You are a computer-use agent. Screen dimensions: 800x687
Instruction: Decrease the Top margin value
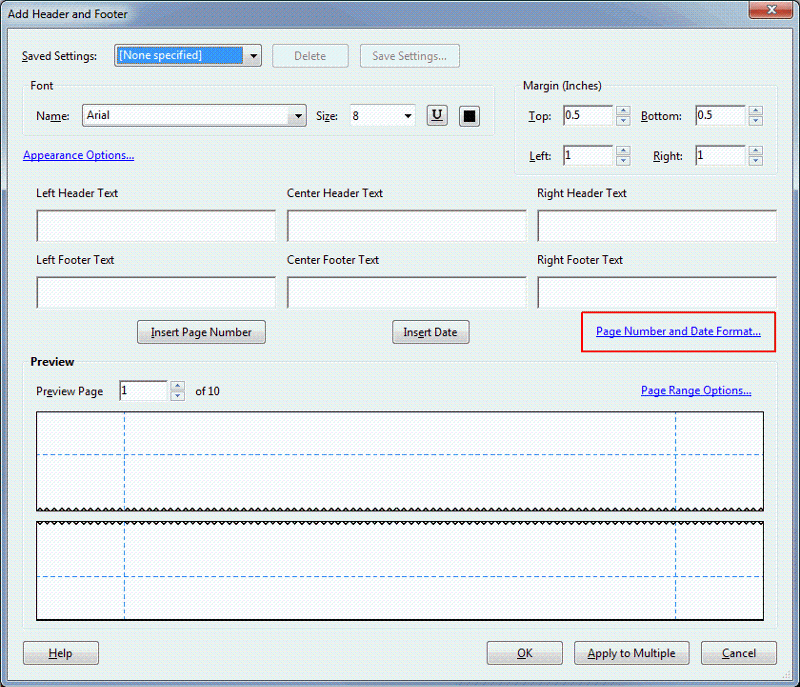623,121
